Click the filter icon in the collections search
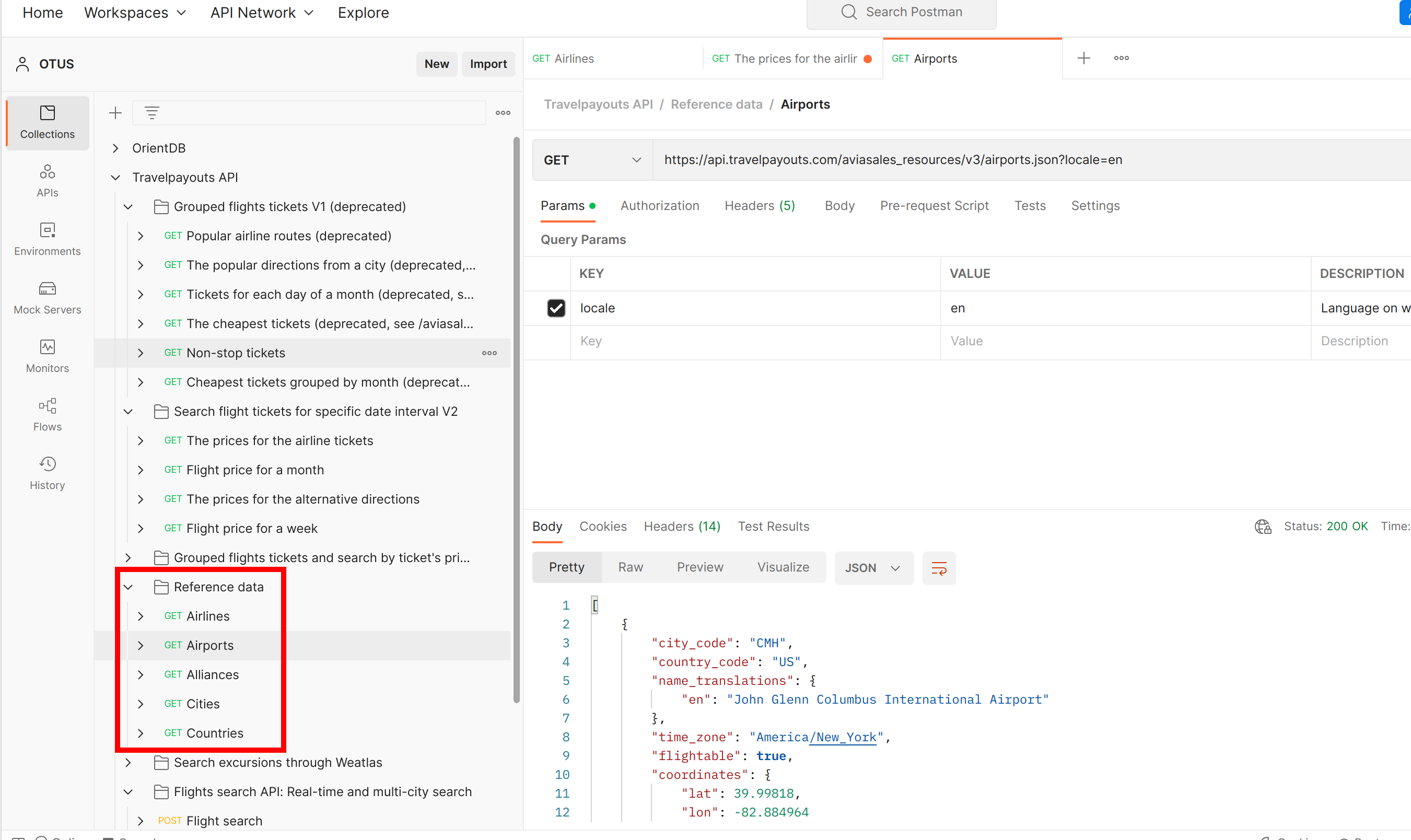Image resolution: width=1411 pixels, height=840 pixels. 151,113
